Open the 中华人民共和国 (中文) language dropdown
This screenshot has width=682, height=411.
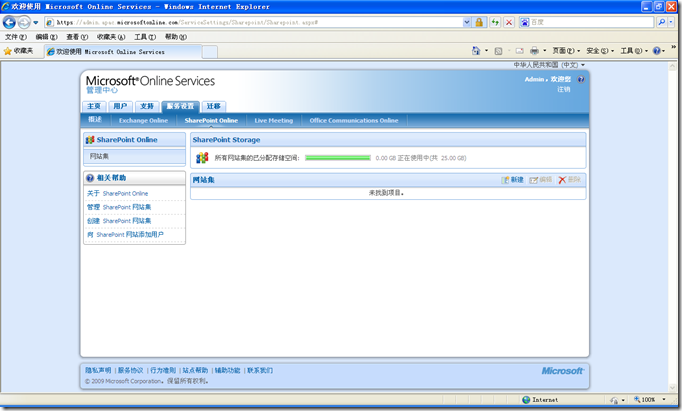coord(549,65)
